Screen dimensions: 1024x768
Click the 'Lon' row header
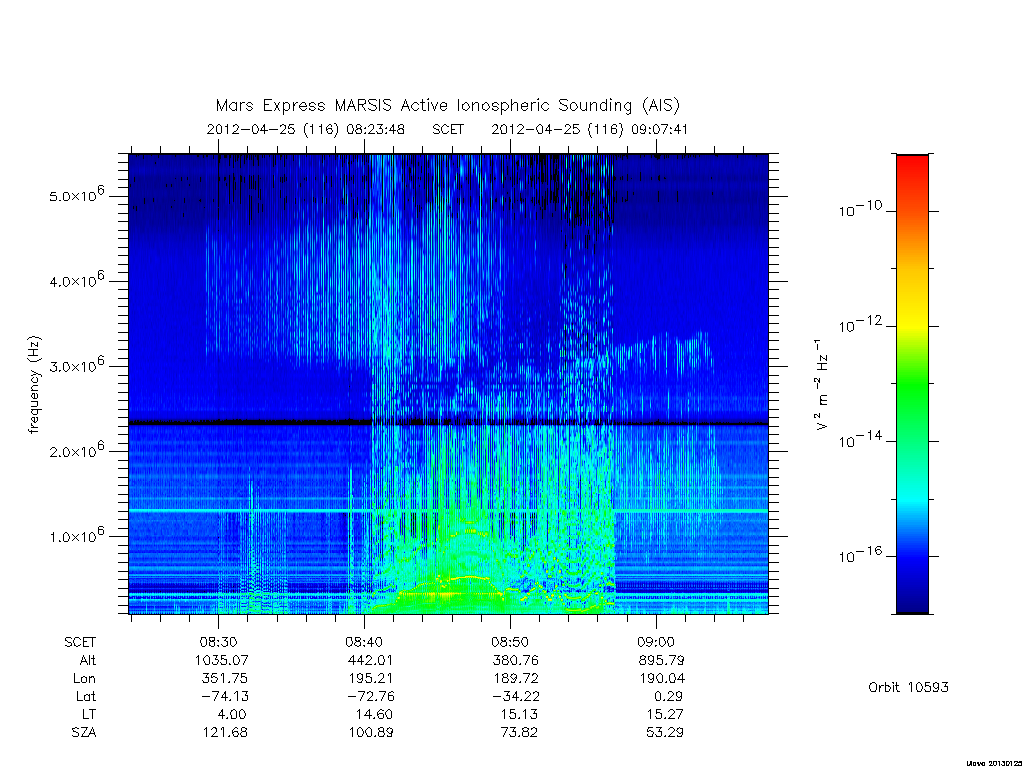84,679
